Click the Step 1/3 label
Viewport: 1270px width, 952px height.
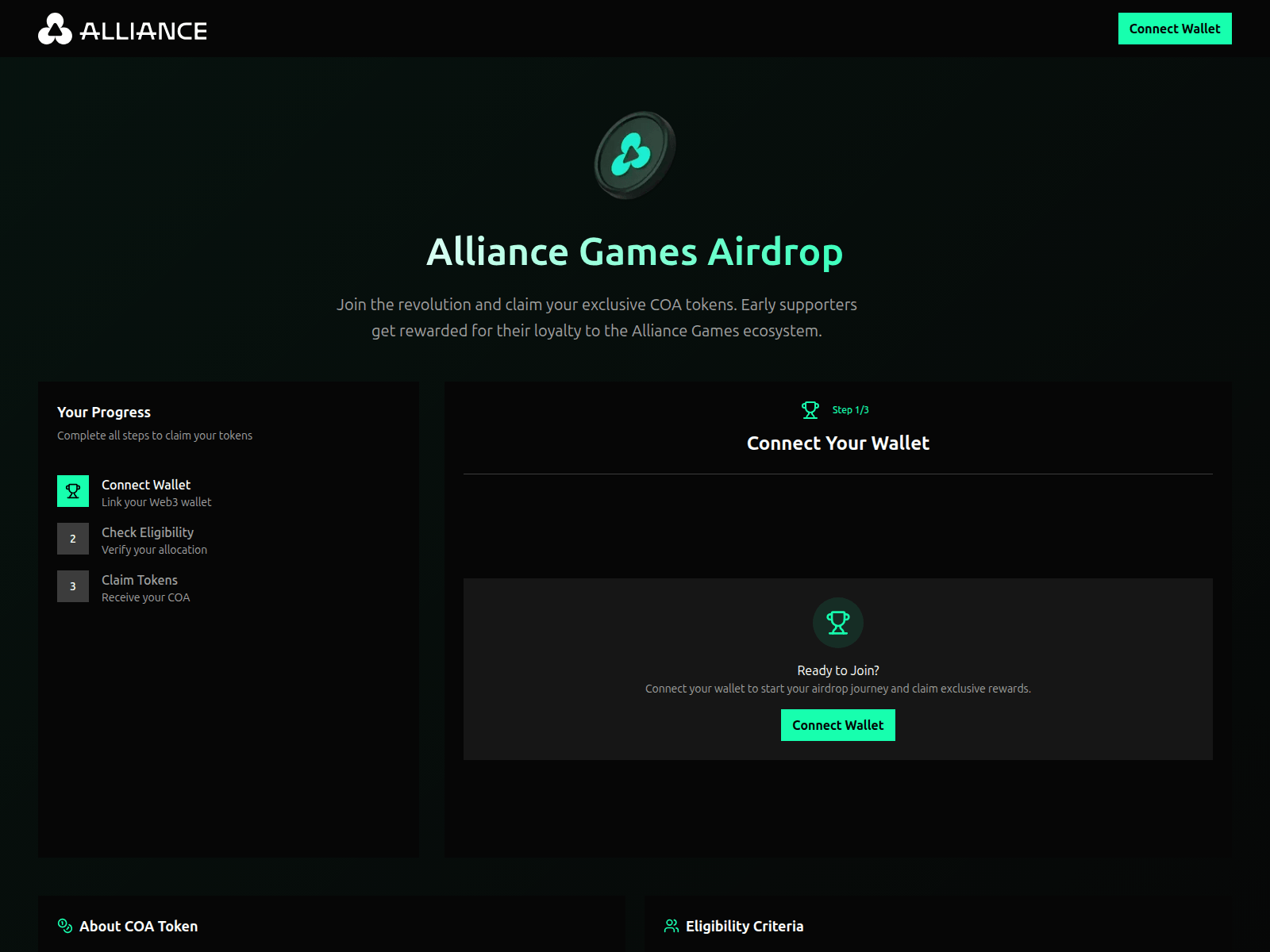850,410
